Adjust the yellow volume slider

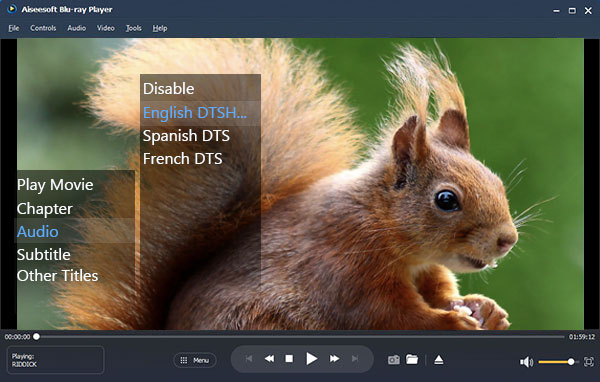[557, 362]
